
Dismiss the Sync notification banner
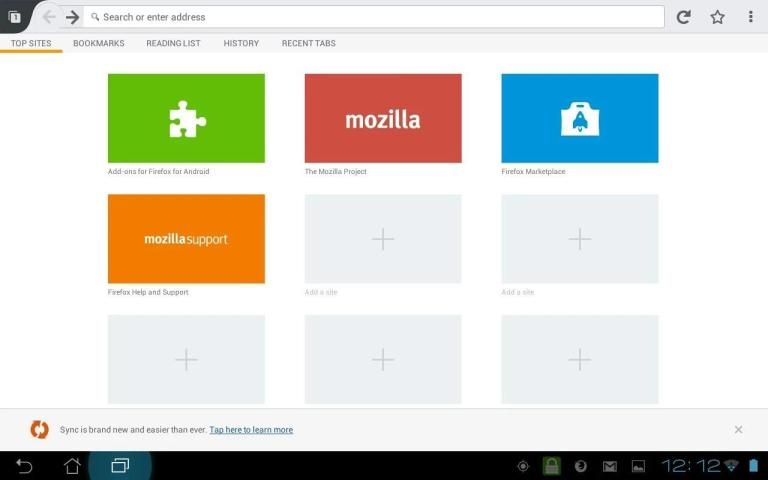coord(738,430)
